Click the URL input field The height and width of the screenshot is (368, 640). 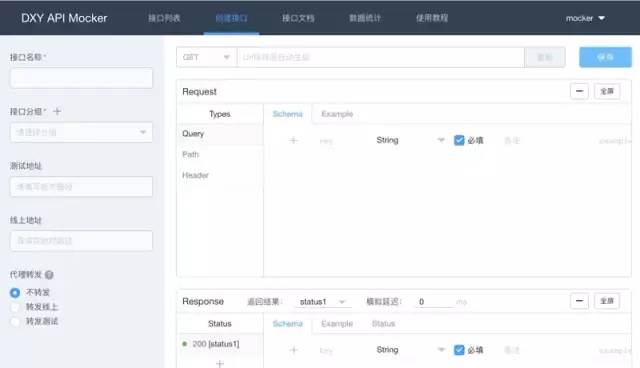click(x=380, y=57)
